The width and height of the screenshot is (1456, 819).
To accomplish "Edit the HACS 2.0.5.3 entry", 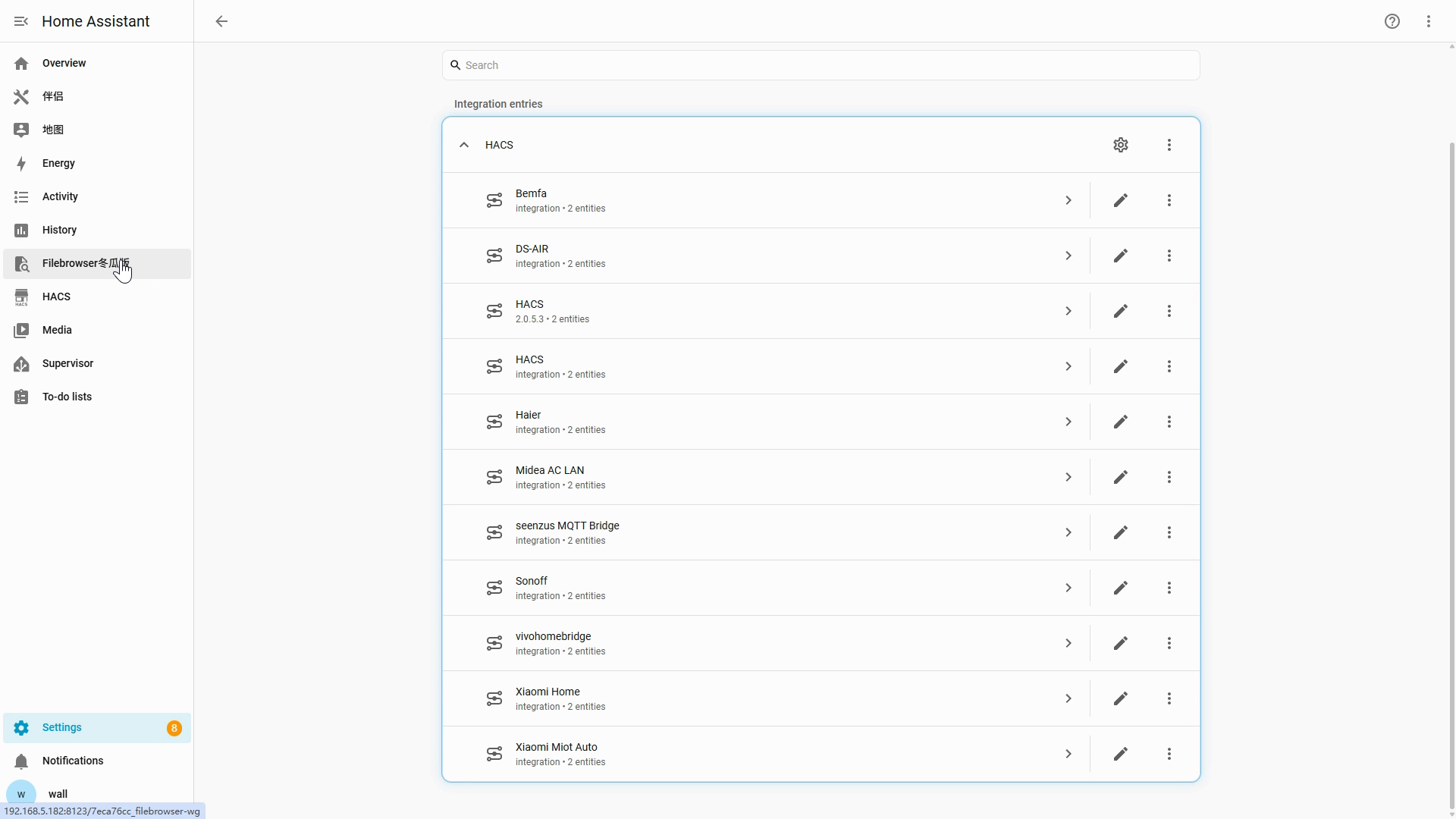I will coord(1121,311).
